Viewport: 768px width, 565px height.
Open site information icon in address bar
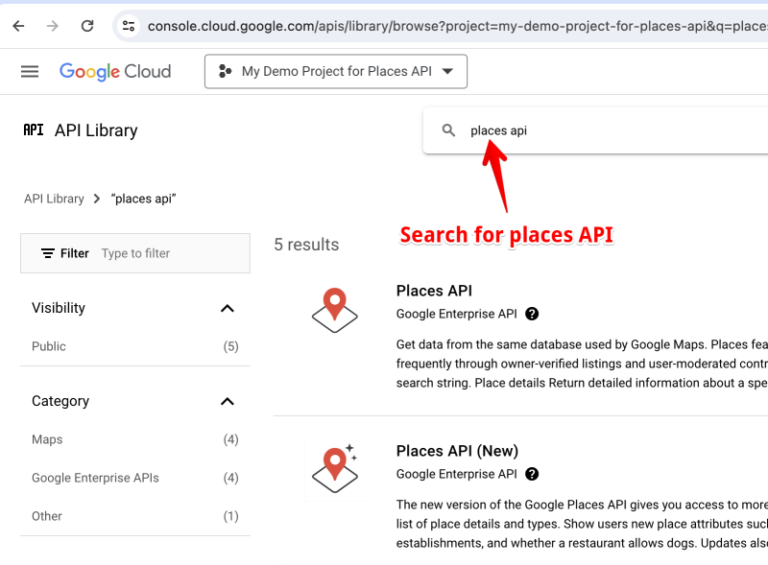[x=129, y=25]
